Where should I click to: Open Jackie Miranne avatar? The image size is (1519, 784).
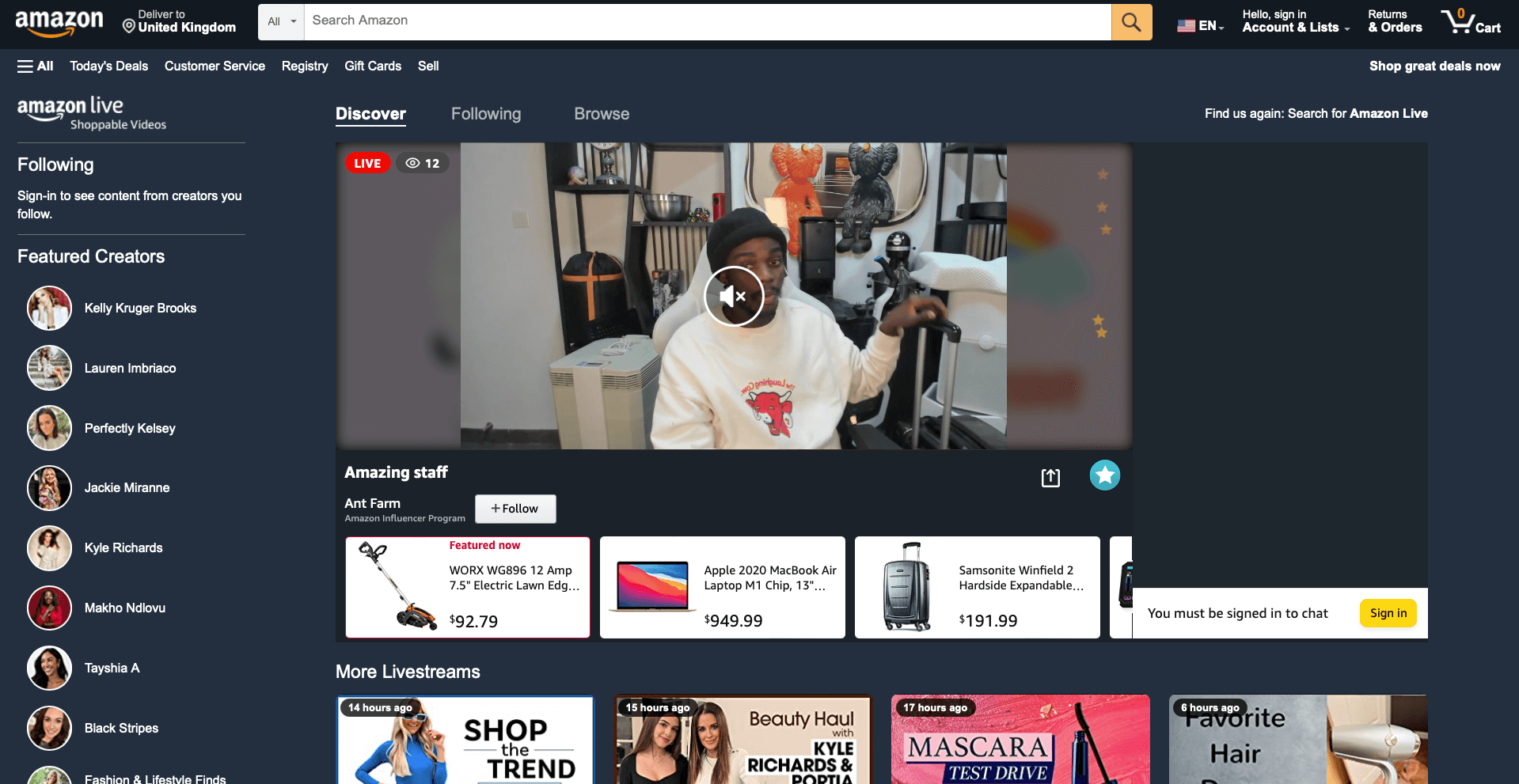49,488
